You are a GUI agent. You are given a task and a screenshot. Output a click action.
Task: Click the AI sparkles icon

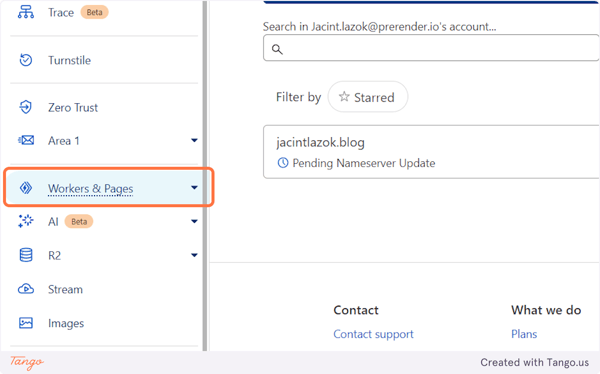(26, 221)
